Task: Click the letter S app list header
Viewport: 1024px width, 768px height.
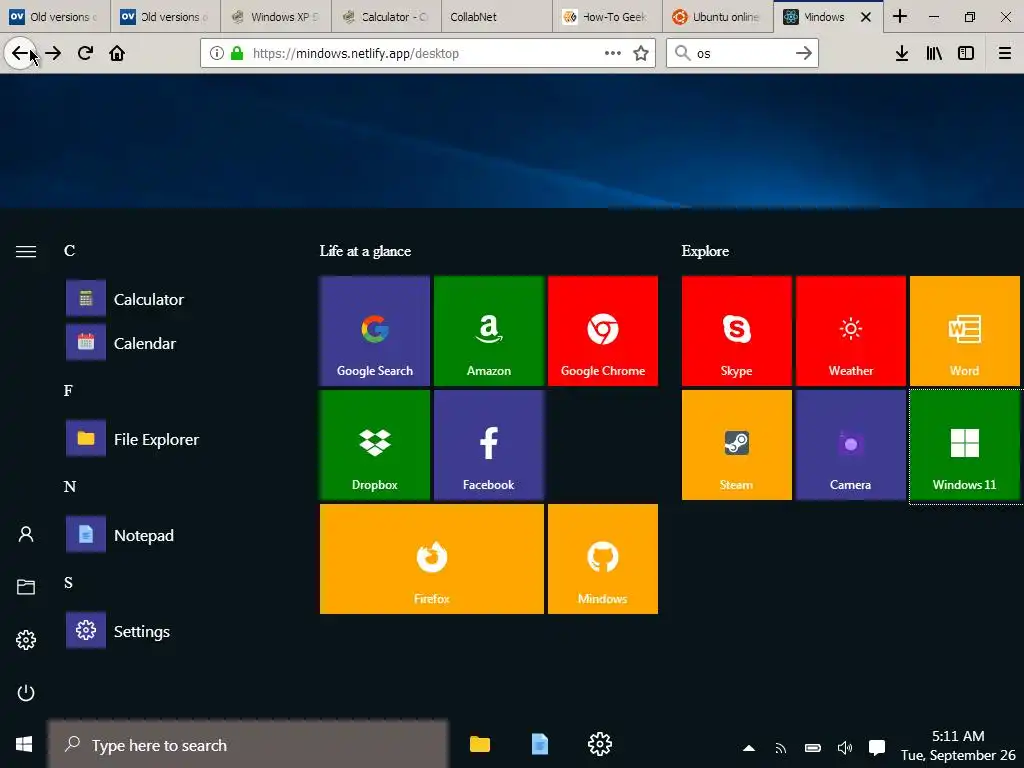Action: coord(69,583)
